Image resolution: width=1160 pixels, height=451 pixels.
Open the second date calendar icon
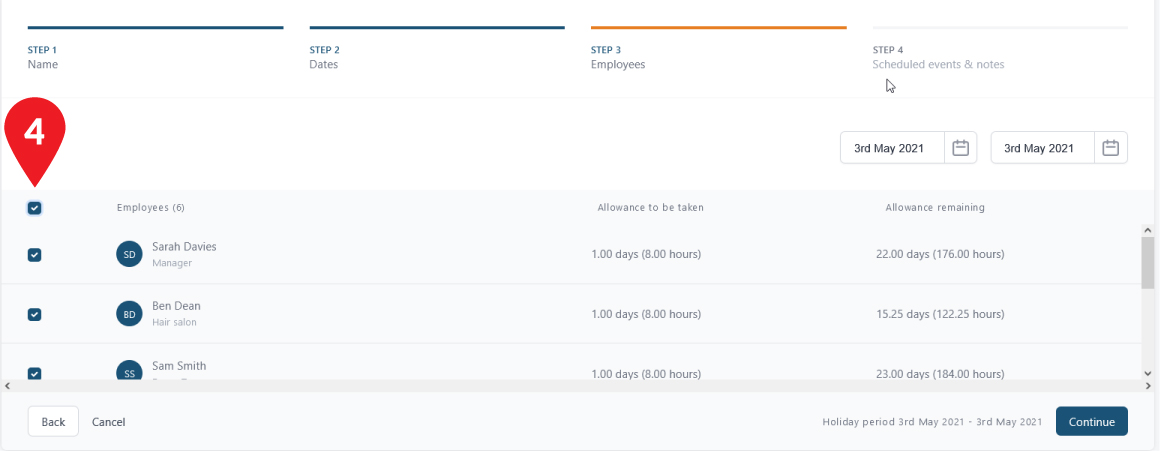[1110, 148]
